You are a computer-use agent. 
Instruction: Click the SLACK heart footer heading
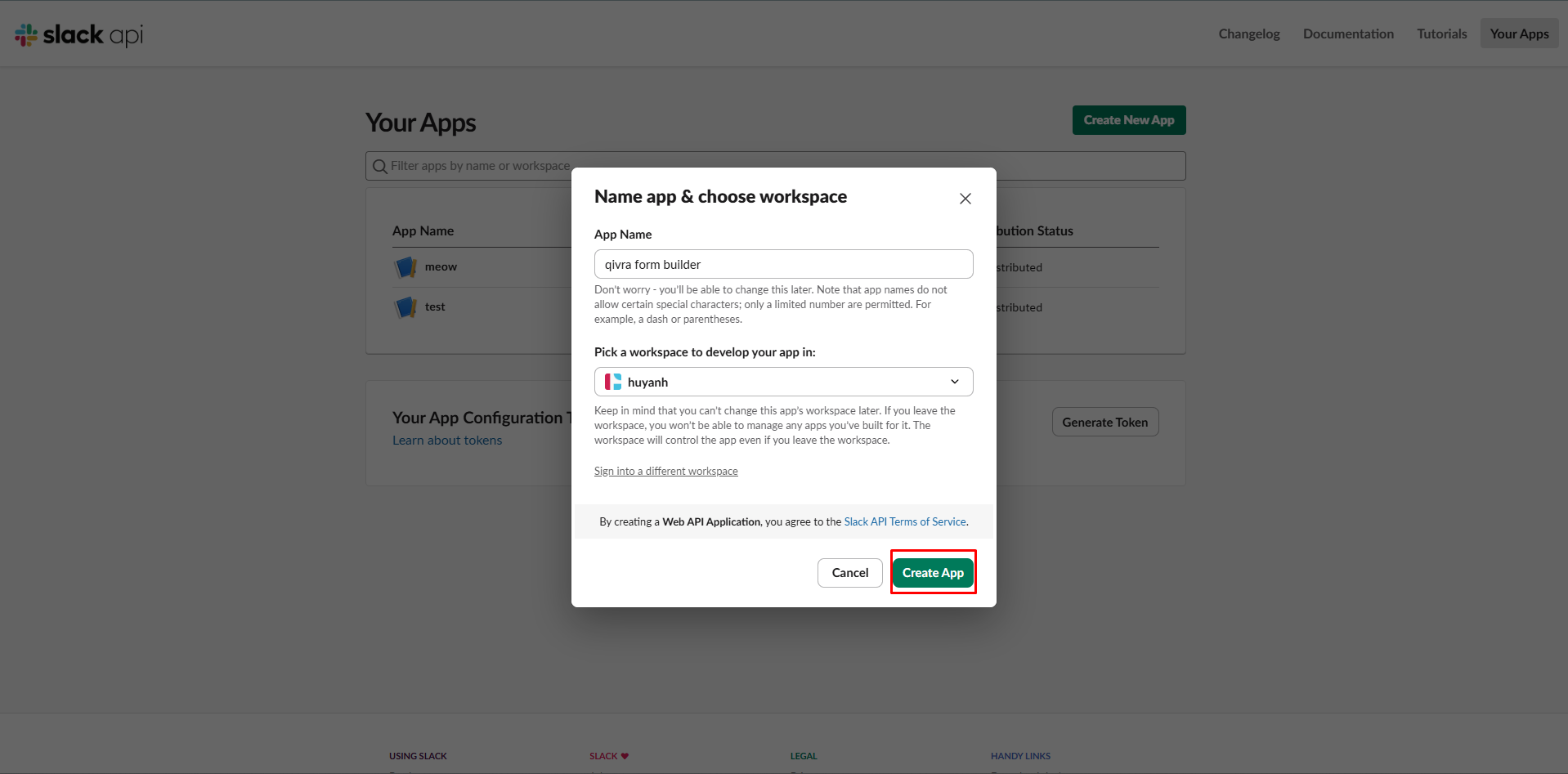(609, 756)
